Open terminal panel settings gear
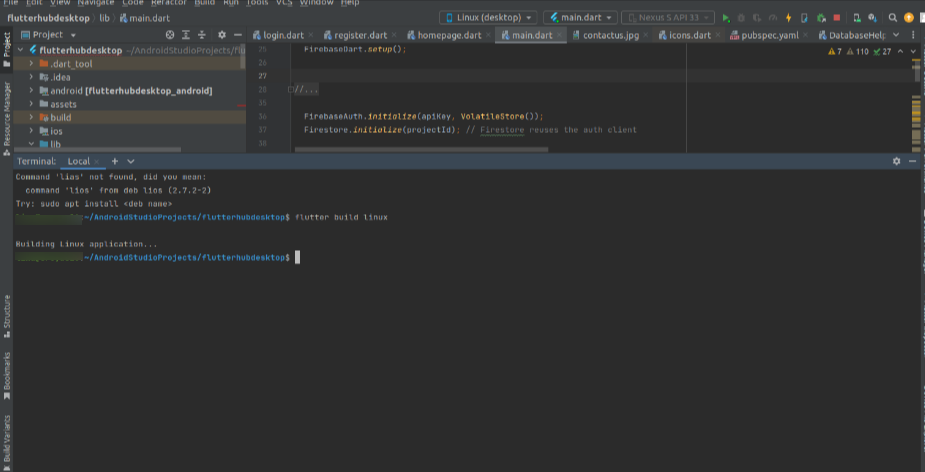 [x=896, y=161]
